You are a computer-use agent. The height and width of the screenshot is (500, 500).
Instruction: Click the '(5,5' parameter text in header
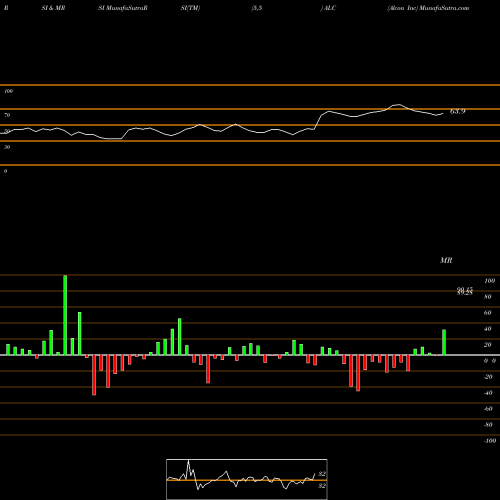(x=257, y=8)
